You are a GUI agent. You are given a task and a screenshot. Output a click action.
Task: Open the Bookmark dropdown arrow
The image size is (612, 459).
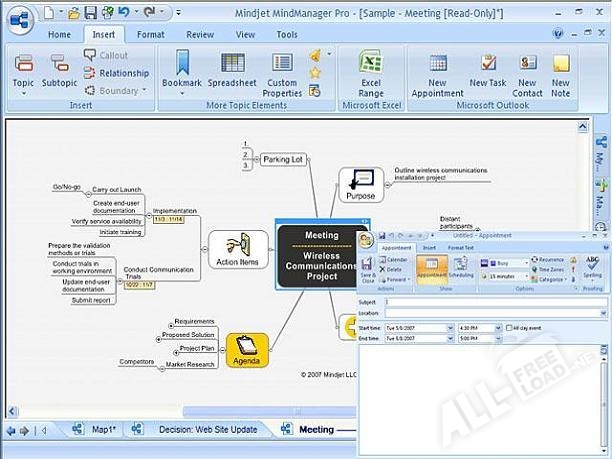pyautogui.click(x=181, y=97)
